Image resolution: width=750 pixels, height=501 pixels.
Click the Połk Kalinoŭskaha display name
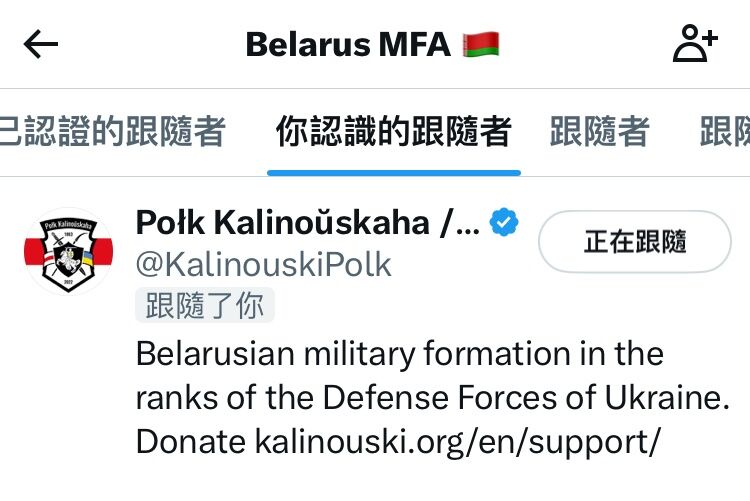(283, 223)
